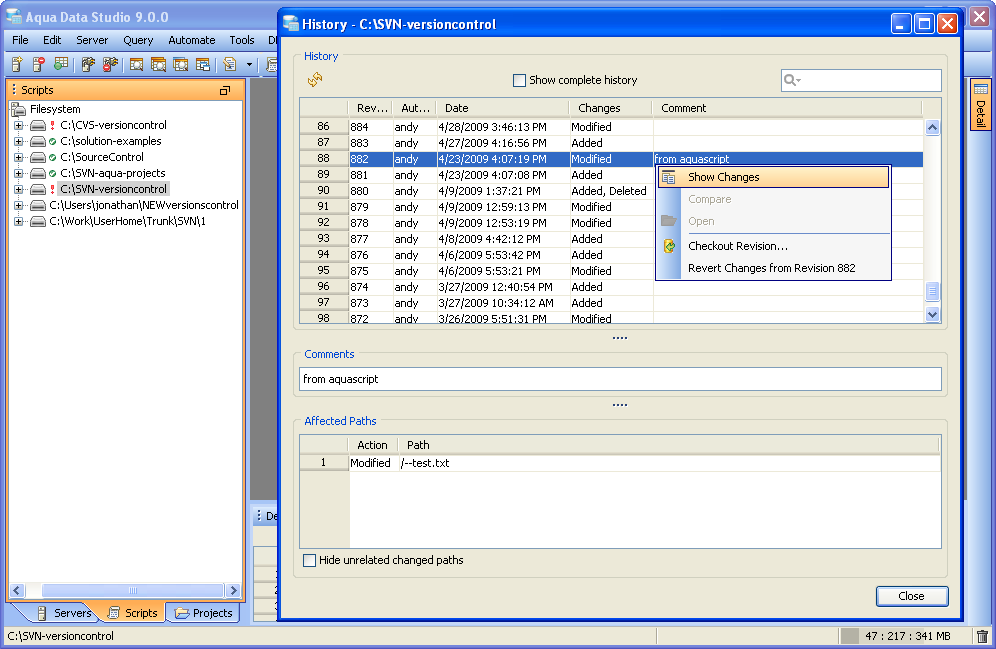The height and width of the screenshot is (649, 996).
Task: Click the Show Changes compare icon in context menu
Action: (668, 177)
